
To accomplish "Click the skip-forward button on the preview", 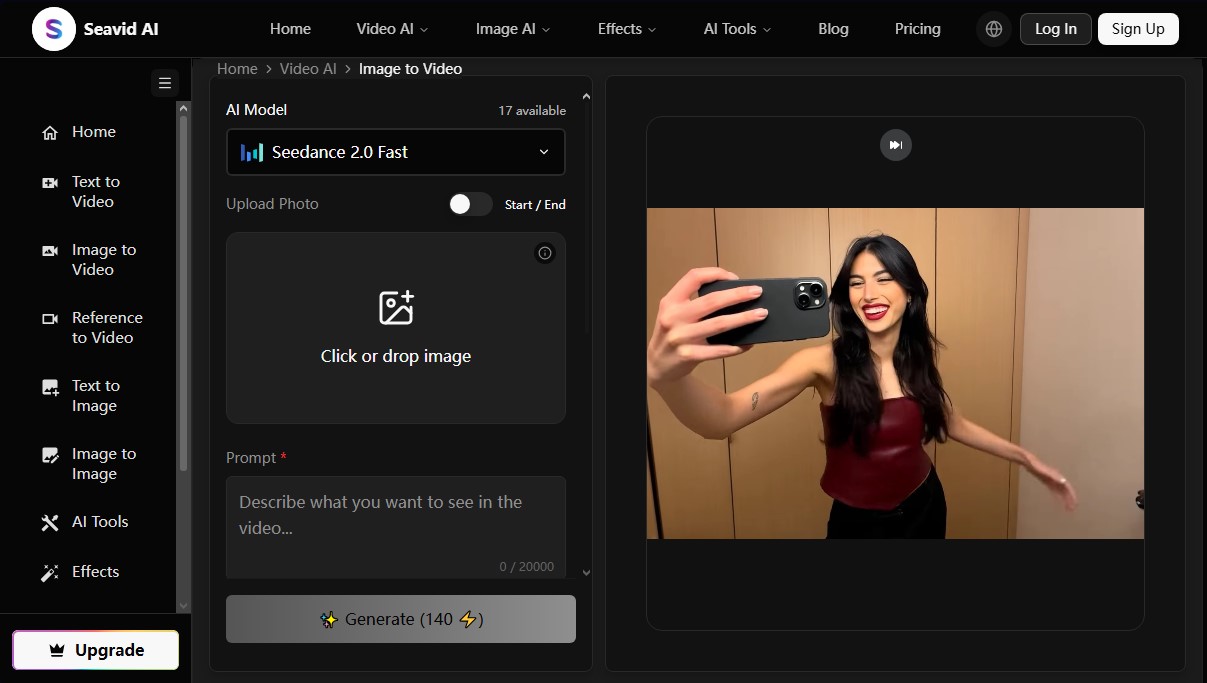I will (x=896, y=145).
